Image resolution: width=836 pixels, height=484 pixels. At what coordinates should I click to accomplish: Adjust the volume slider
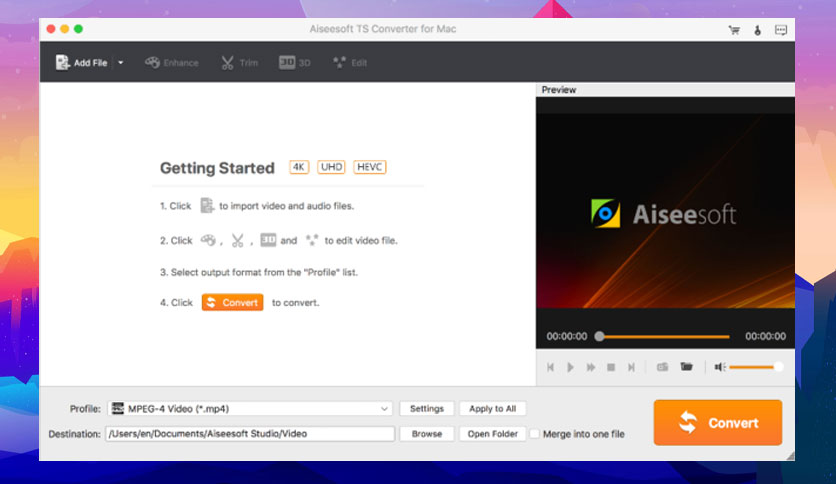click(x=755, y=367)
